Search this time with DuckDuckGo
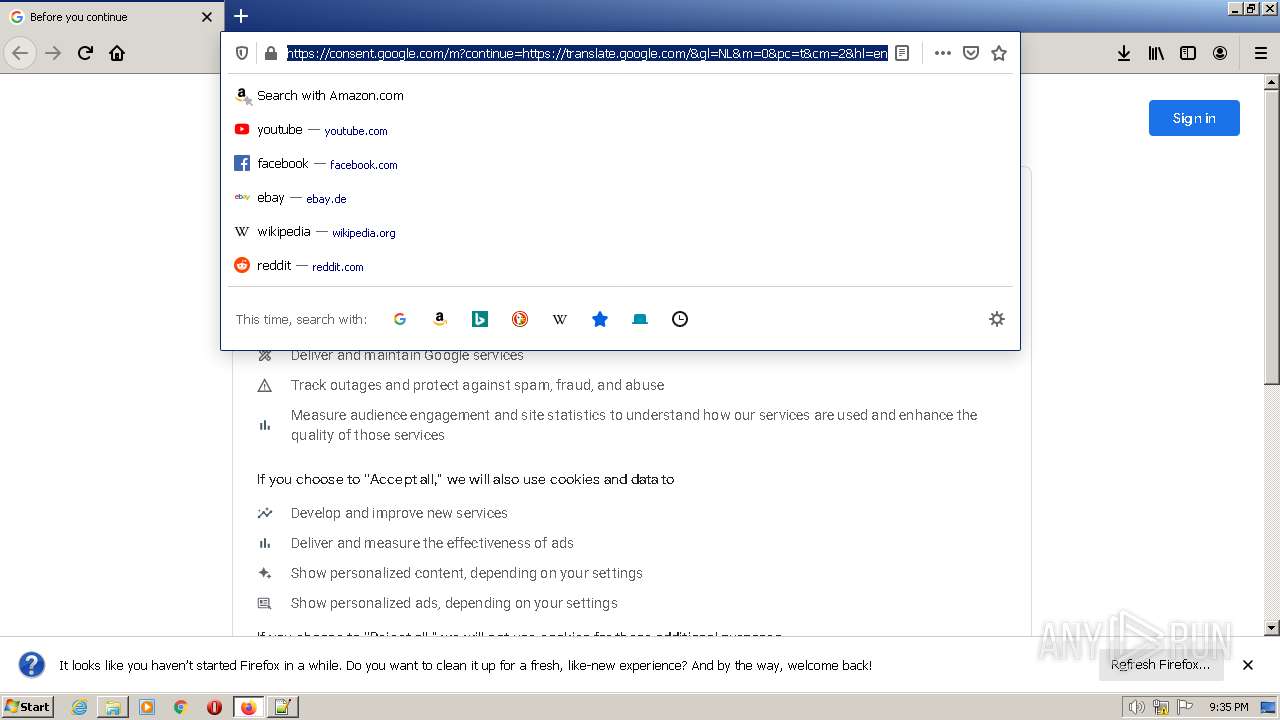The image size is (1280, 720). (x=520, y=319)
